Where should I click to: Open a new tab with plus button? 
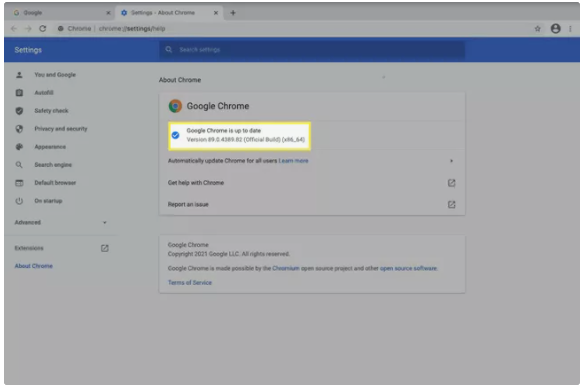[233, 13]
